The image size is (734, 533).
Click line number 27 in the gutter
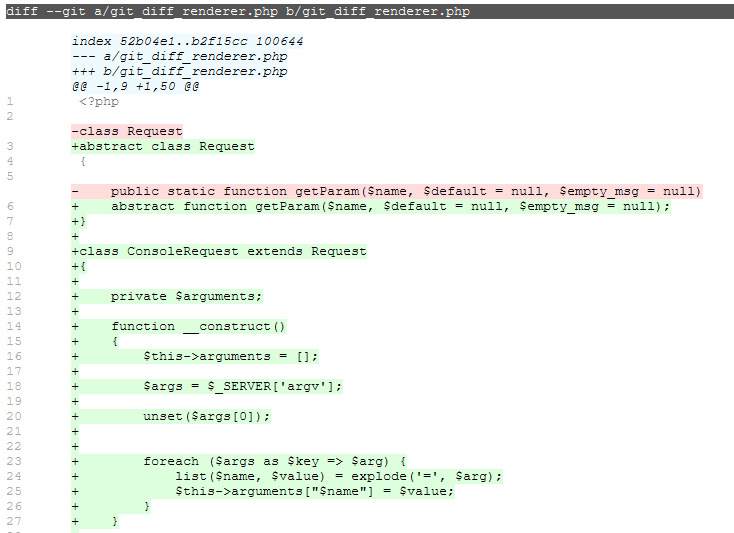pos(14,521)
